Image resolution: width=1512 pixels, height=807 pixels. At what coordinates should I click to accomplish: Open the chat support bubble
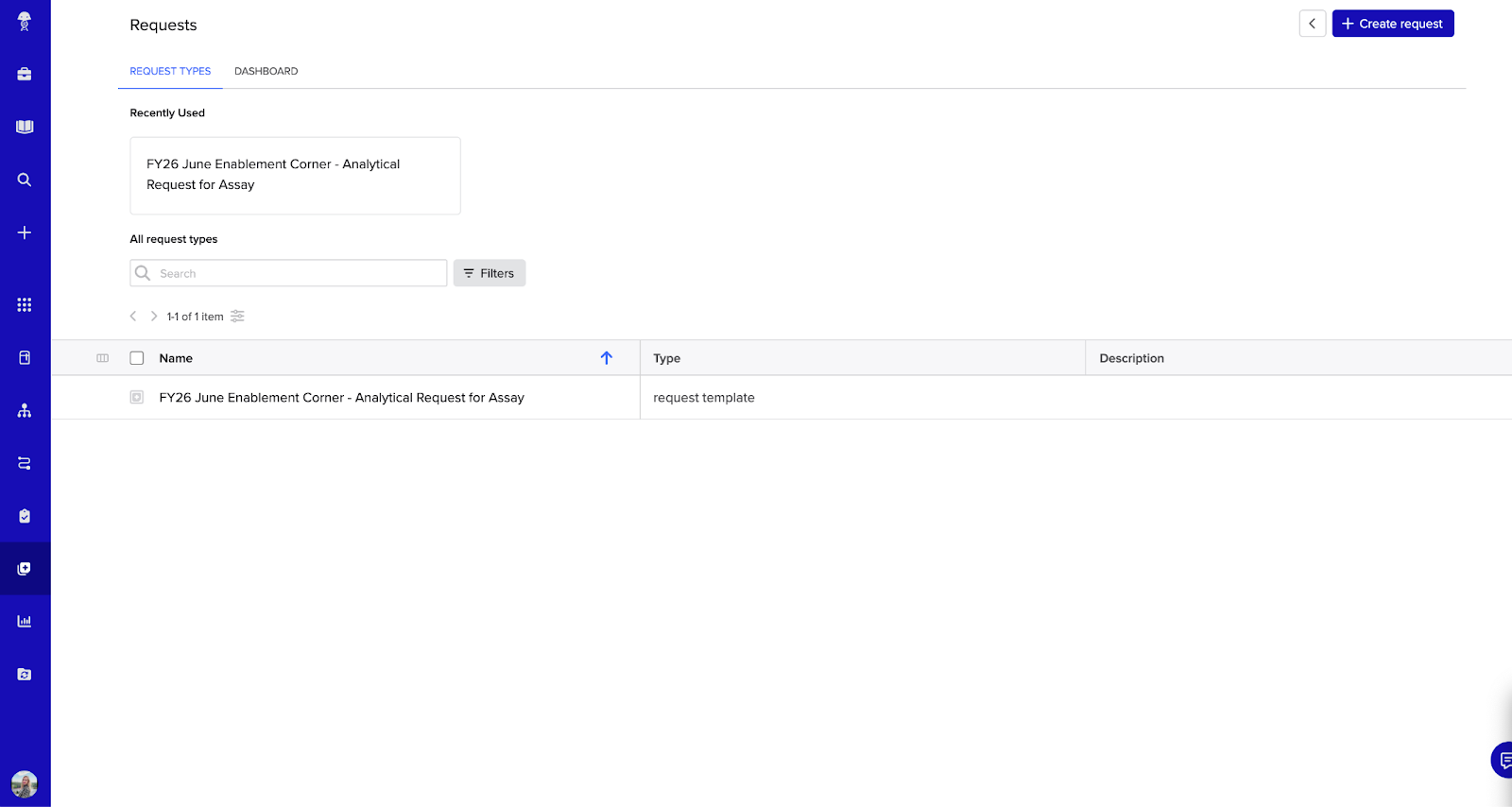click(1503, 760)
